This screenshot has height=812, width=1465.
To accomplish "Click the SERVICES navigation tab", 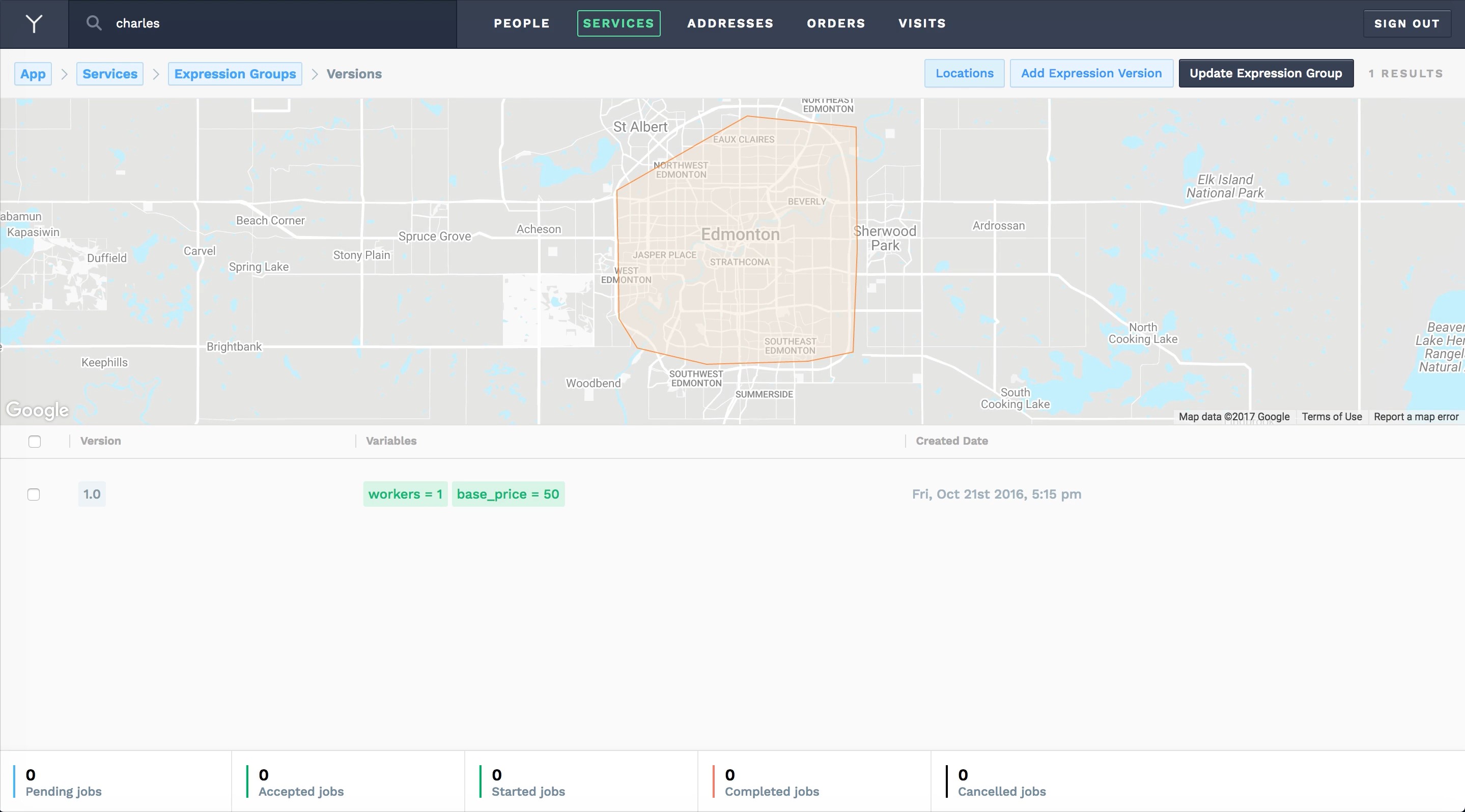I will [618, 23].
